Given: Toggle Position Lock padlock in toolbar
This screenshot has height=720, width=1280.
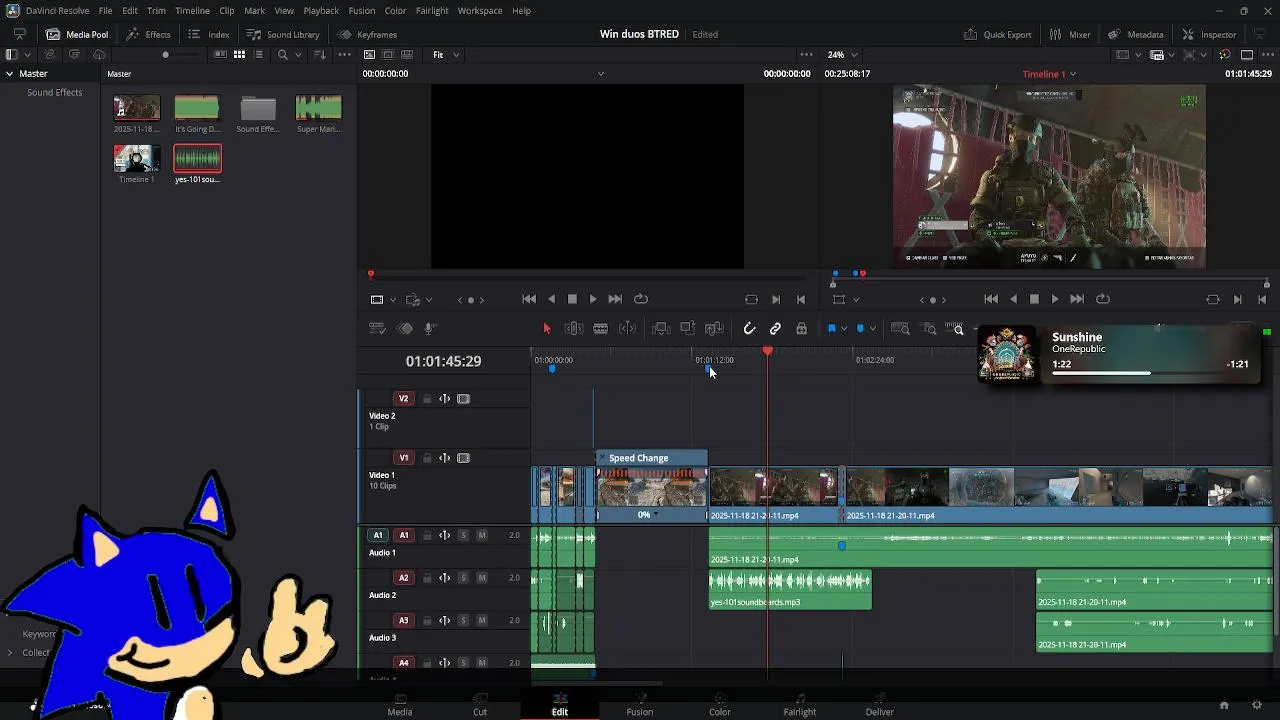Looking at the screenshot, I should [x=801, y=329].
